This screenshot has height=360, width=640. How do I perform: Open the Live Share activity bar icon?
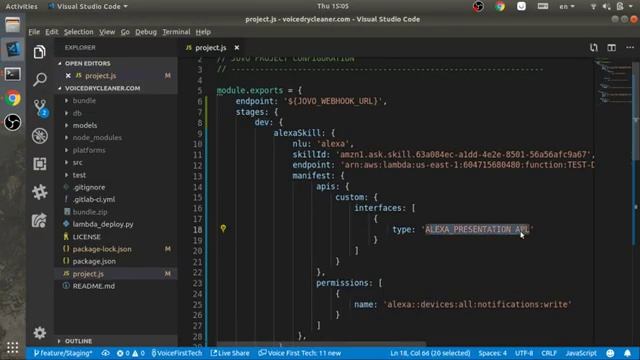[x=39, y=220]
